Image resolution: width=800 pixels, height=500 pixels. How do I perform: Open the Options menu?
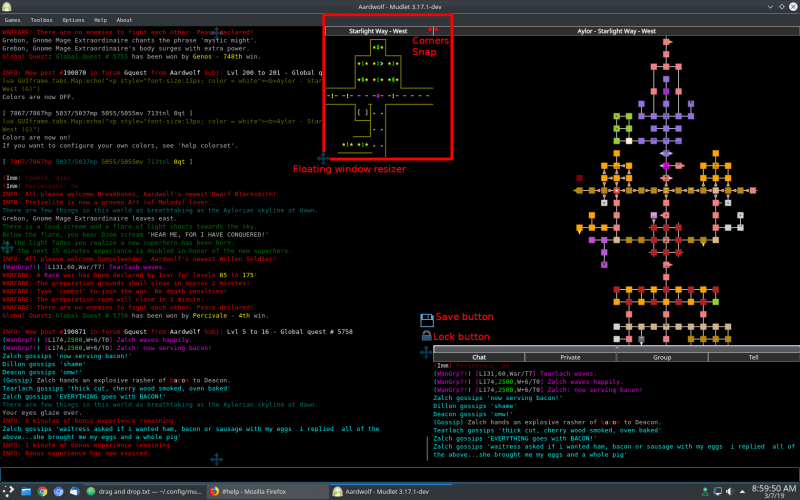73,20
